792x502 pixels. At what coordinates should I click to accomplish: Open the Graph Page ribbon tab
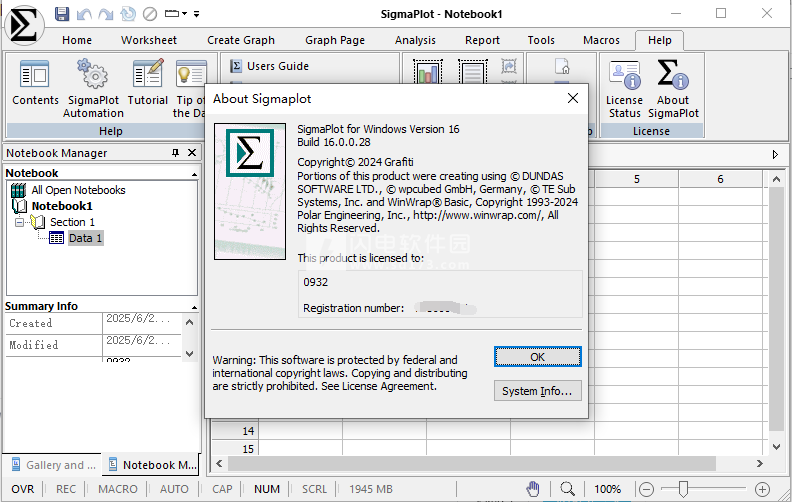coord(335,40)
